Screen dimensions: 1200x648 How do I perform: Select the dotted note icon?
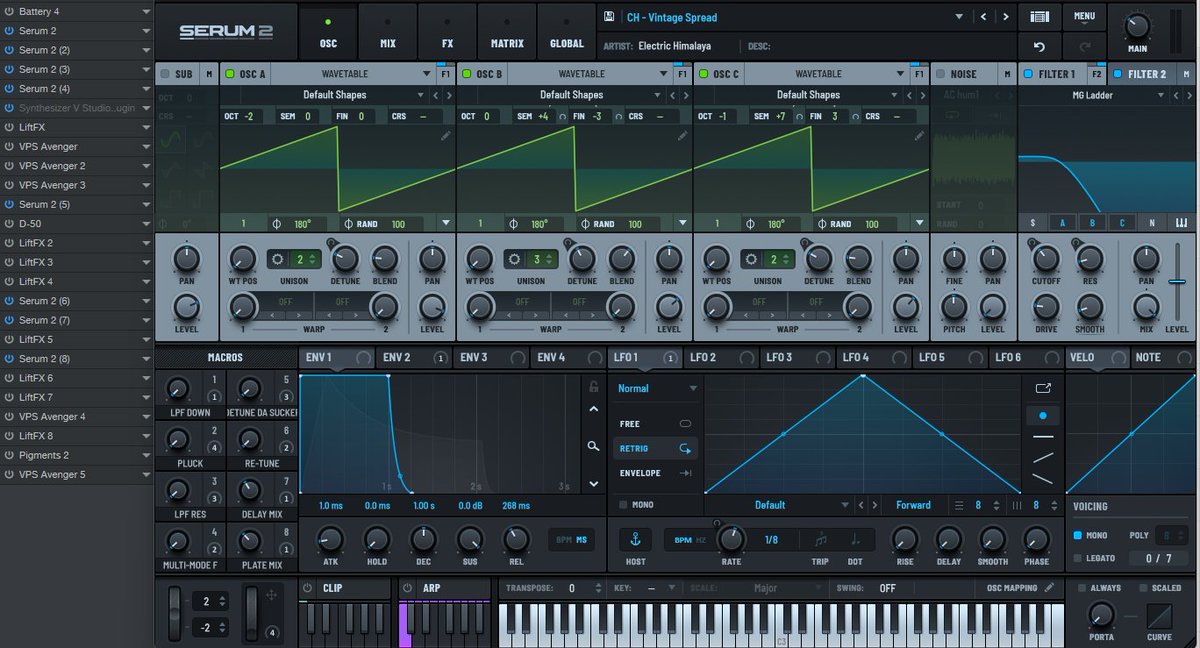coord(855,540)
